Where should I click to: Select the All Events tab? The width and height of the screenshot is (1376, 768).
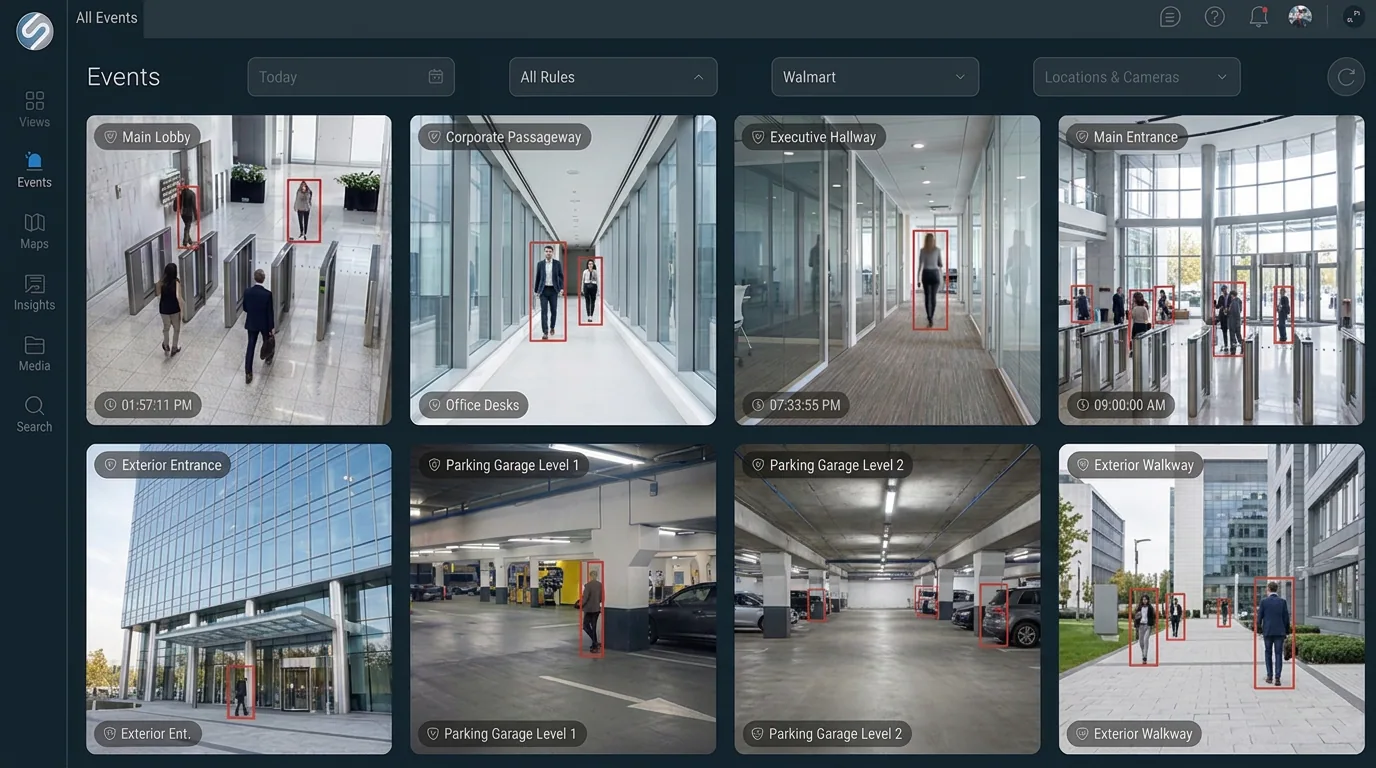click(x=107, y=18)
